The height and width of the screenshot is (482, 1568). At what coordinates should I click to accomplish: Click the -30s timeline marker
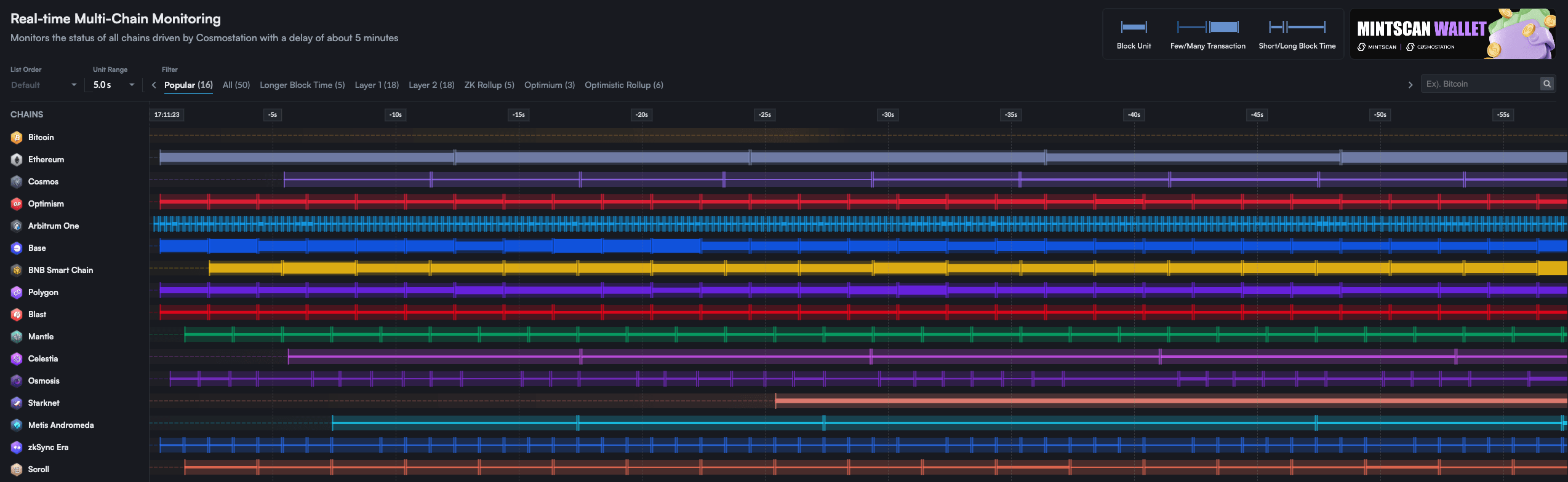[887, 115]
